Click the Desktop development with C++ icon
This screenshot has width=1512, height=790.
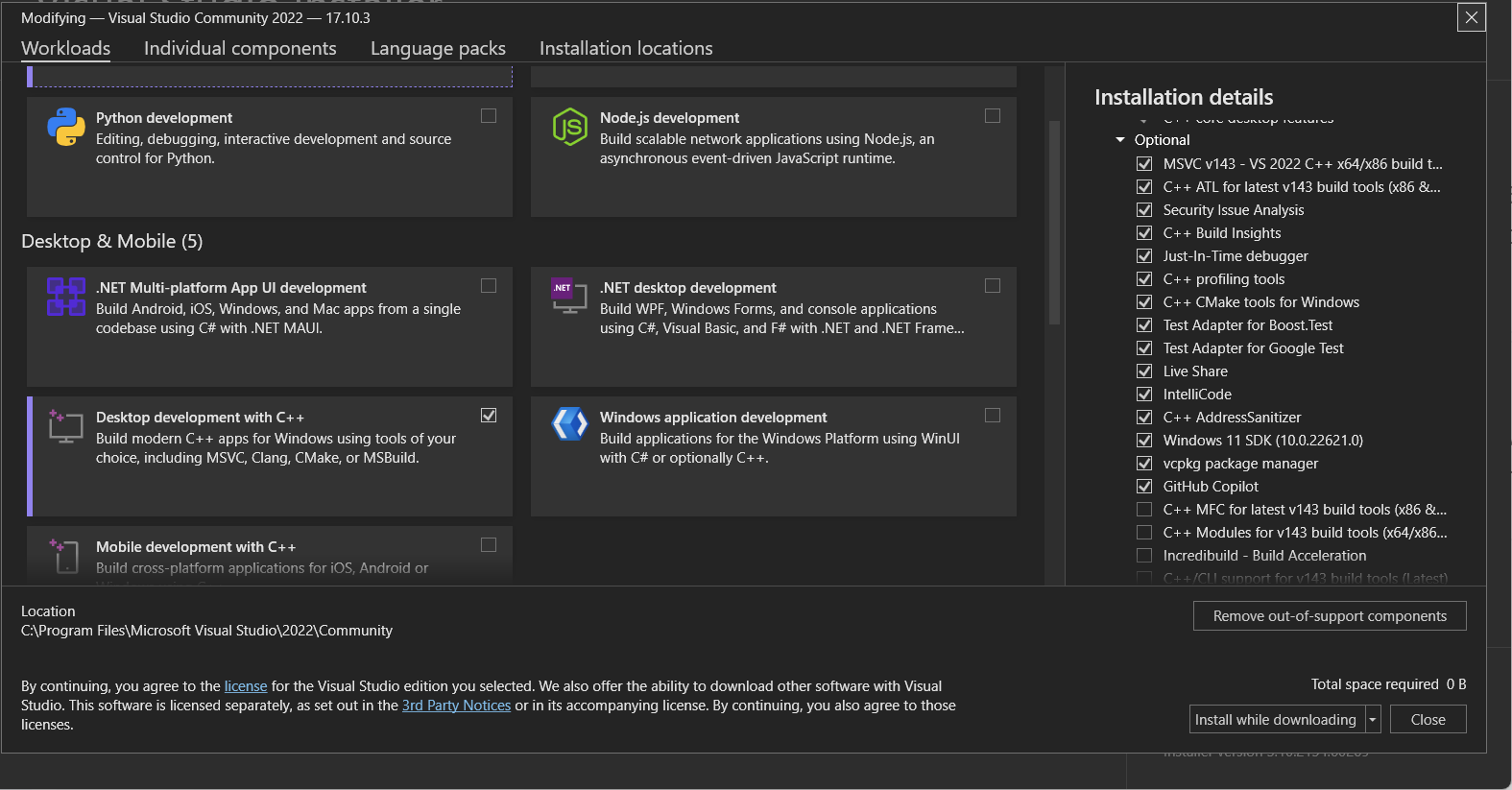[66, 426]
